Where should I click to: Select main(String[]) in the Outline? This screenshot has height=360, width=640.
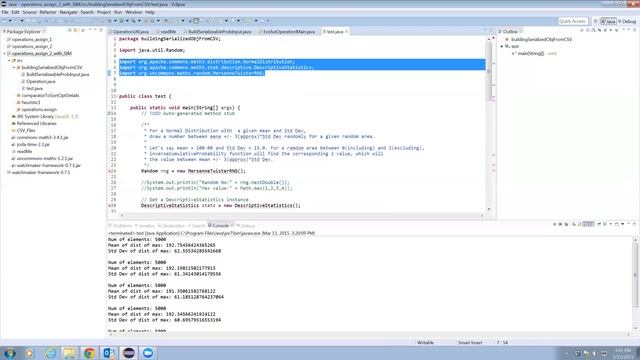pos(531,53)
